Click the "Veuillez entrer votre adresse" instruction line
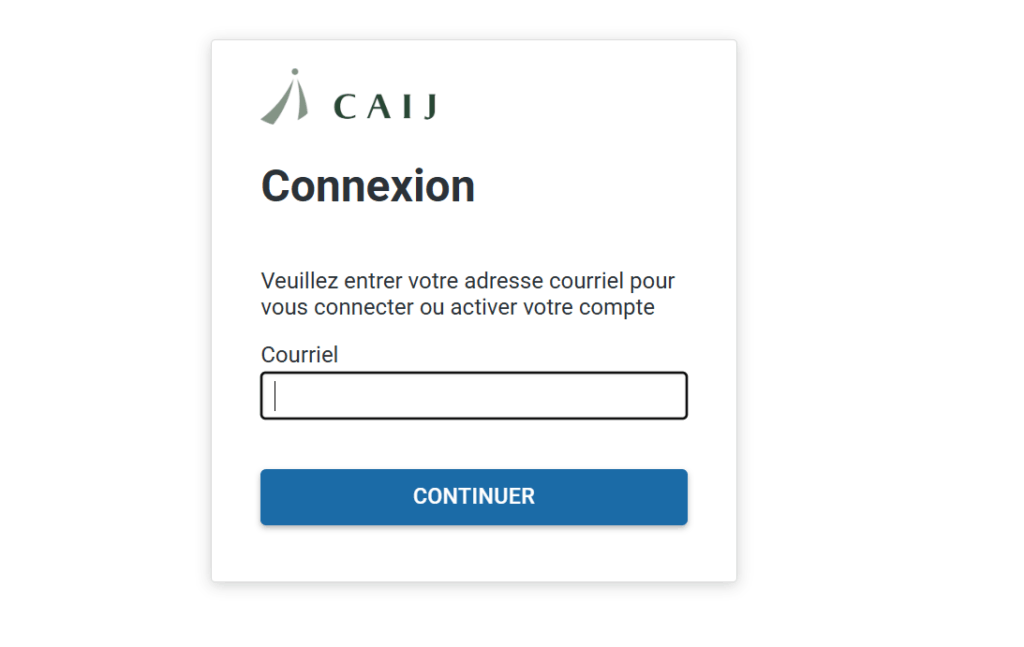Image resolution: width=1024 pixels, height=647 pixels. click(467, 281)
